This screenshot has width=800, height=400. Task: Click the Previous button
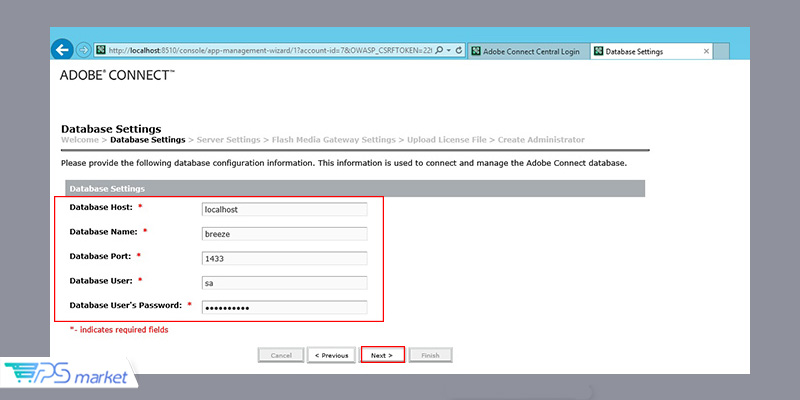330,355
